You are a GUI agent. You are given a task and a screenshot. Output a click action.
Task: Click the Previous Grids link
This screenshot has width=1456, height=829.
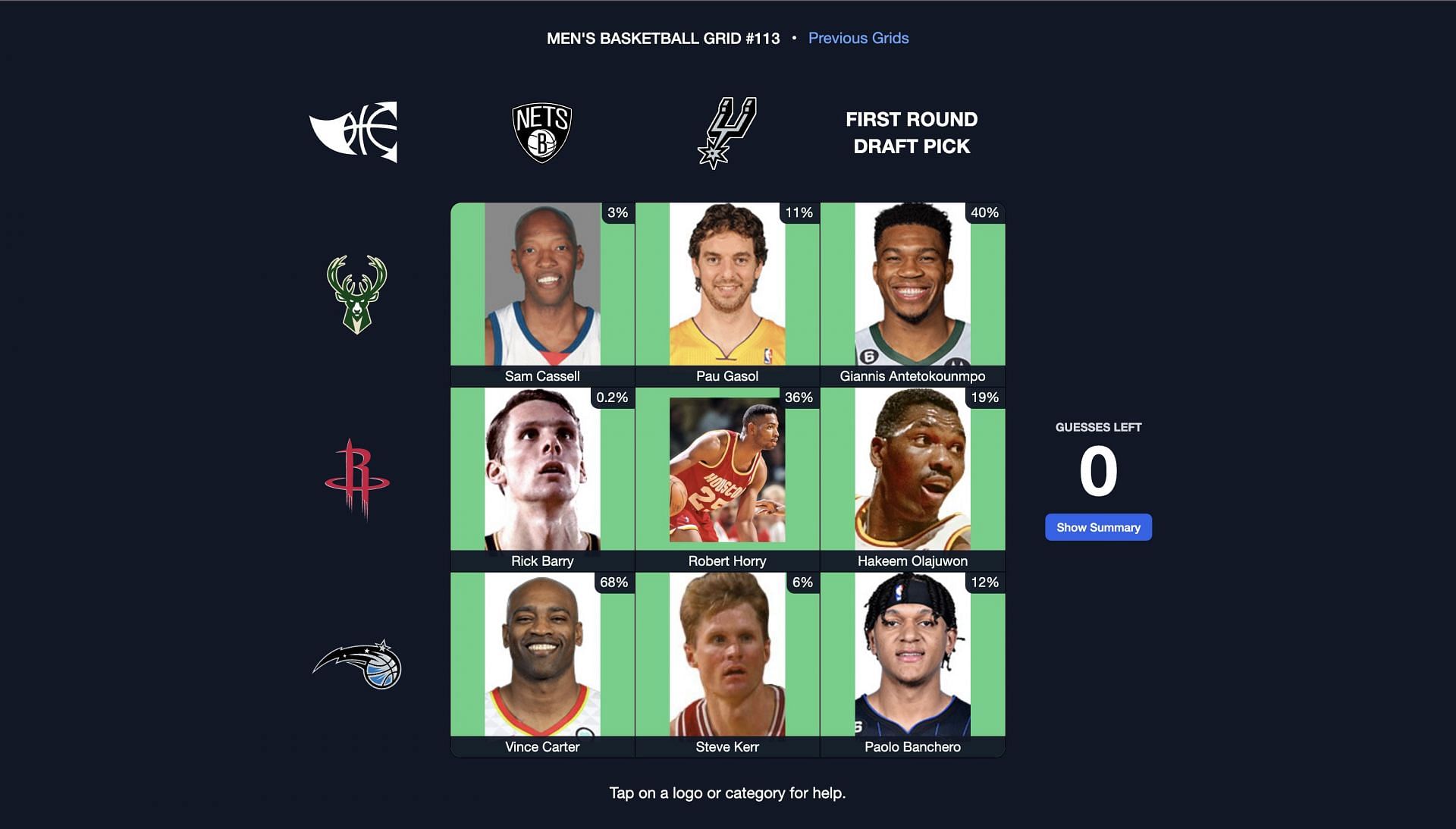pos(858,38)
